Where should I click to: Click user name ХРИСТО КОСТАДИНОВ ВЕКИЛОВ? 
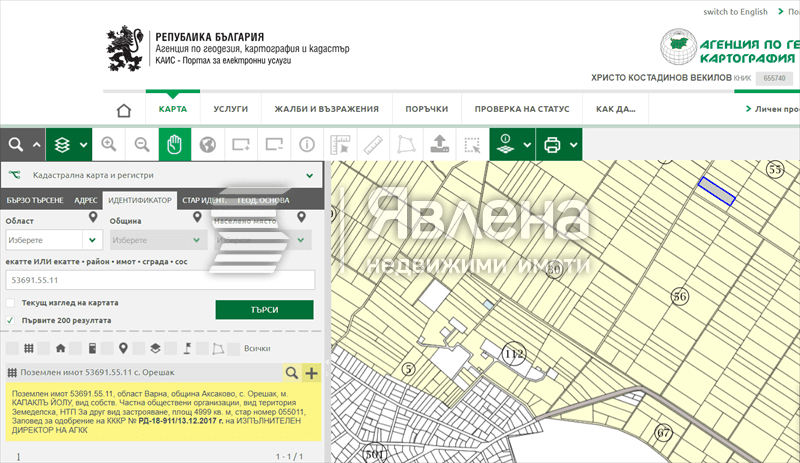click(661, 78)
